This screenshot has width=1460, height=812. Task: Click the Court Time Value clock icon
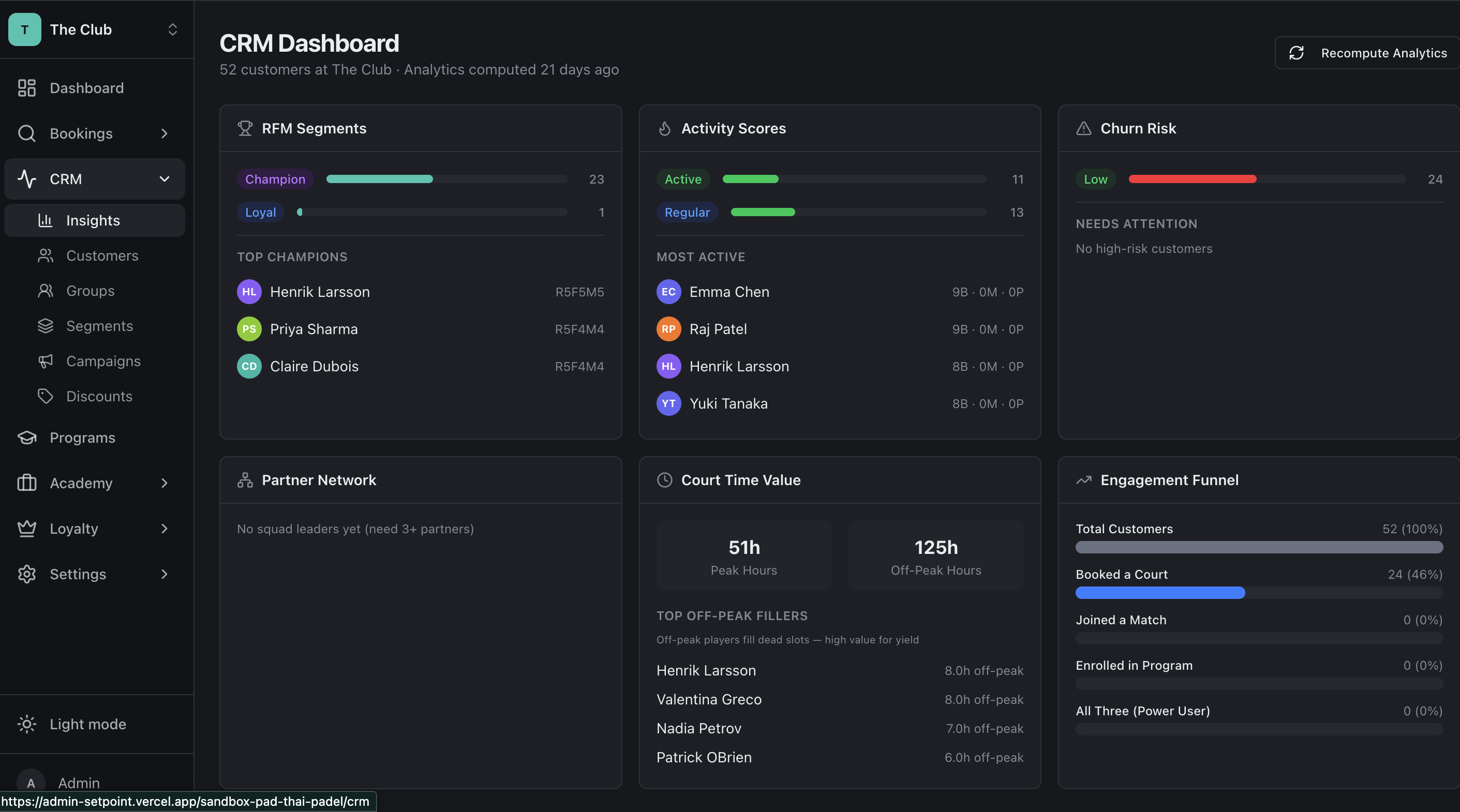pos(664,480)
